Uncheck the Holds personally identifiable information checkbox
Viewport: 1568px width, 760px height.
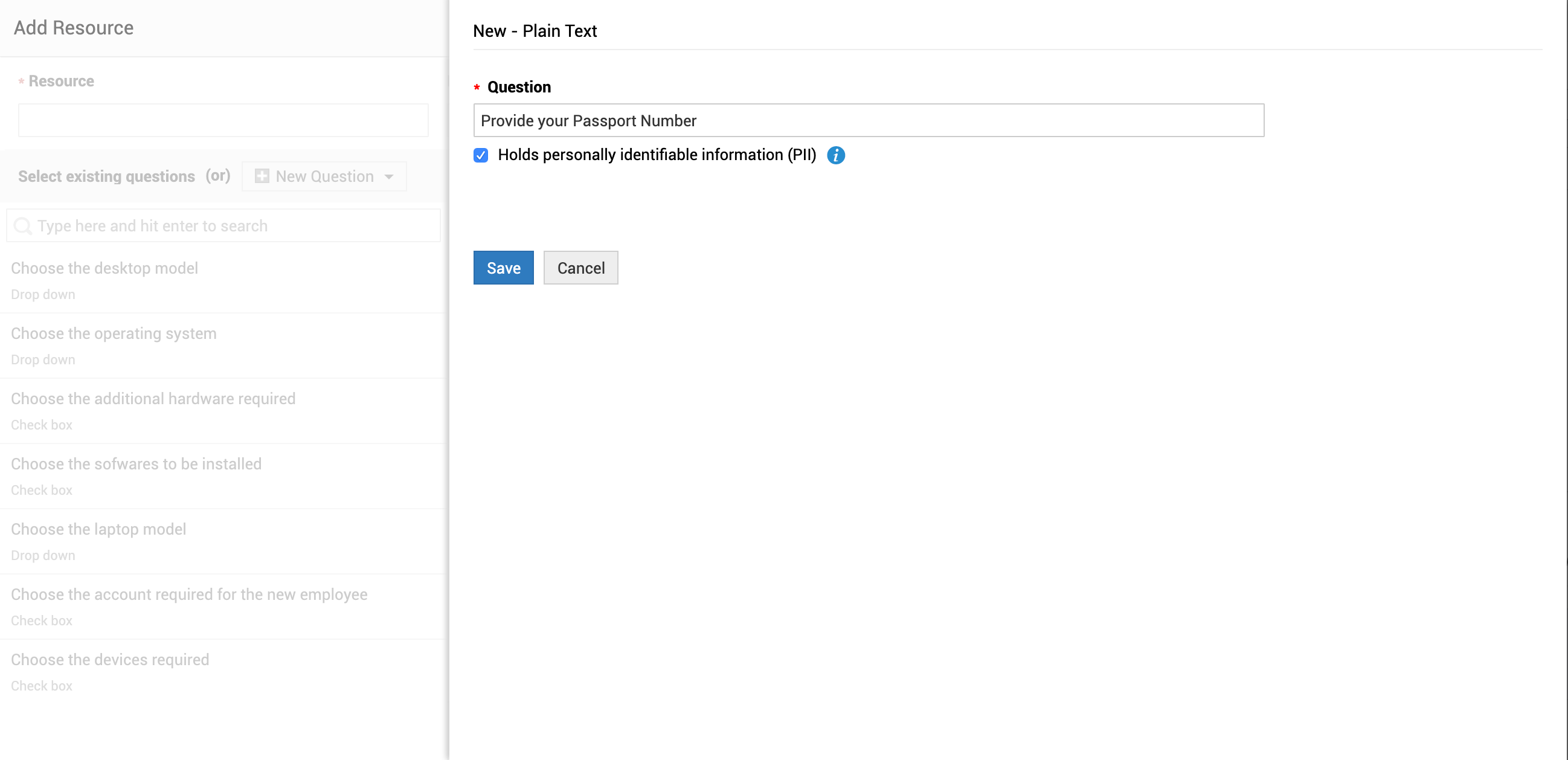click(481, 155)
